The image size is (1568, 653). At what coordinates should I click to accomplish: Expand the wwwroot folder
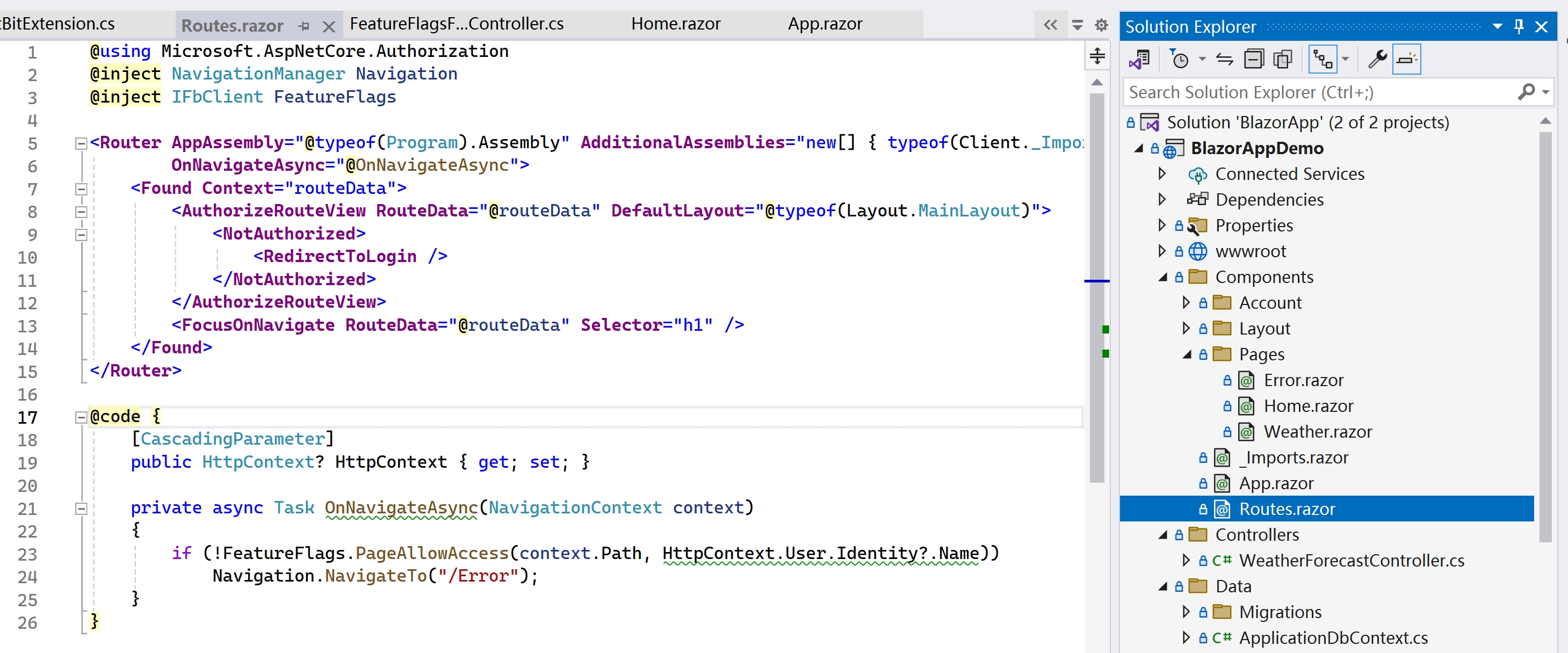click(1161, 251)
